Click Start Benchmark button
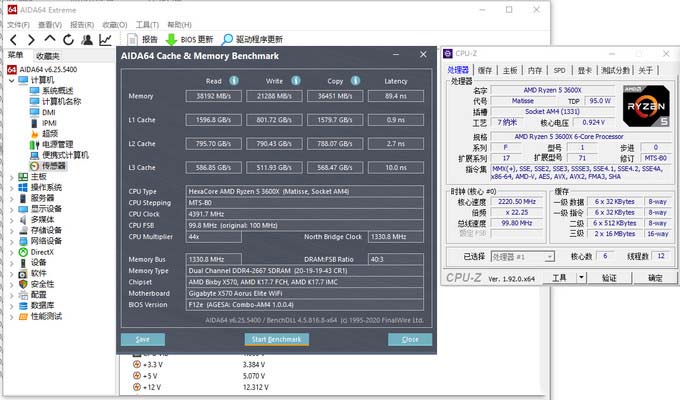The width and height of the screenshot is (680, 400). (277, 339)
